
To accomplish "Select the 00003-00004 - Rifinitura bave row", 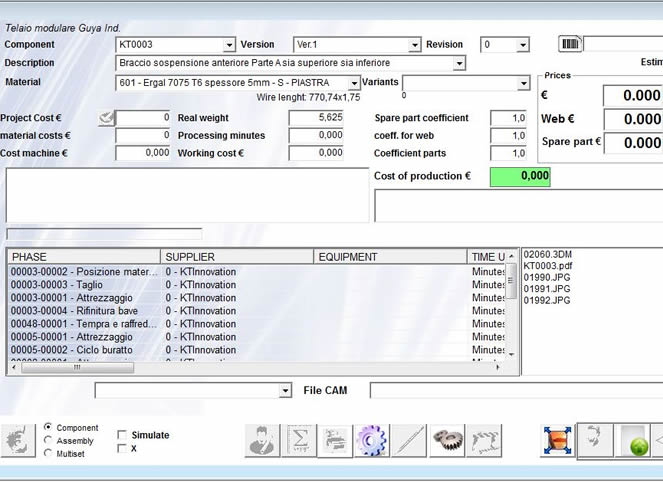I will click(257, 311).
